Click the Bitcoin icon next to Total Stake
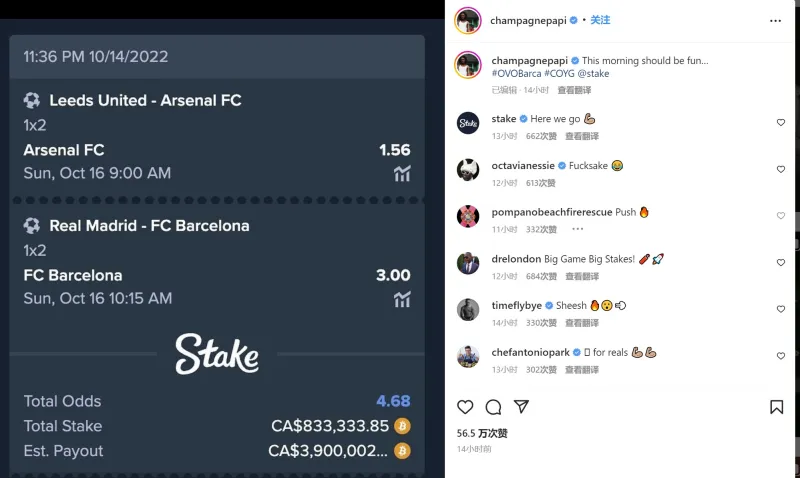The width and height of the screenshot is (800, 478). coord(402,426)
